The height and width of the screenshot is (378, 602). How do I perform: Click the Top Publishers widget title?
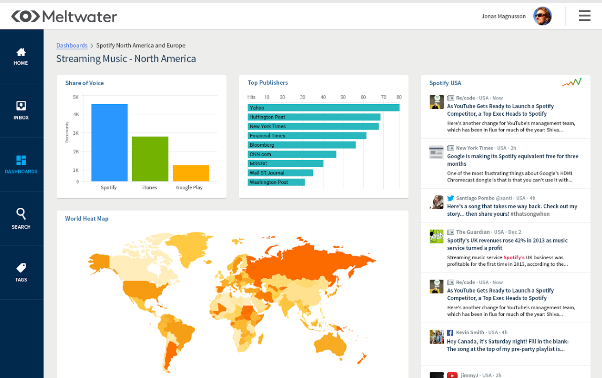[x=268, y=83]
